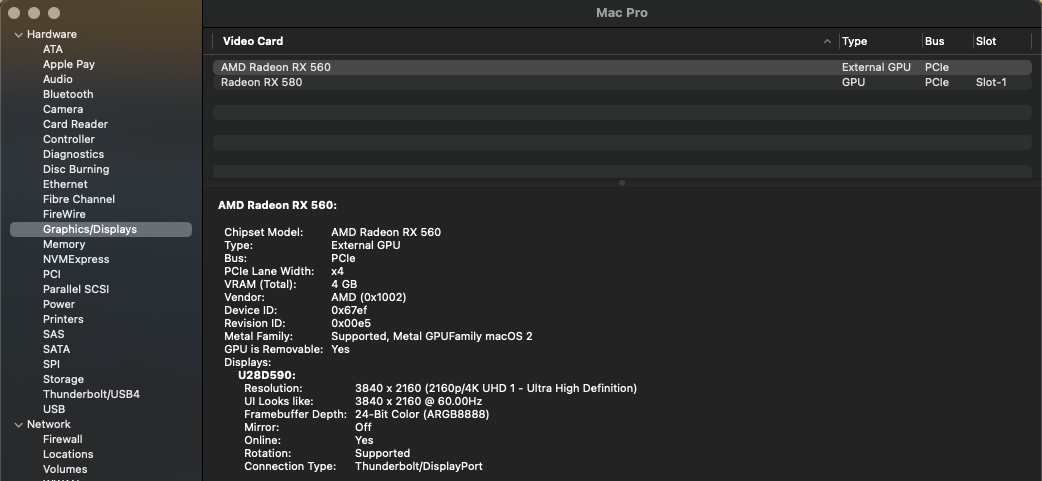This screenshot has height=481, width=1042.
Task: Show FireWire details
Action: (64, 214)
